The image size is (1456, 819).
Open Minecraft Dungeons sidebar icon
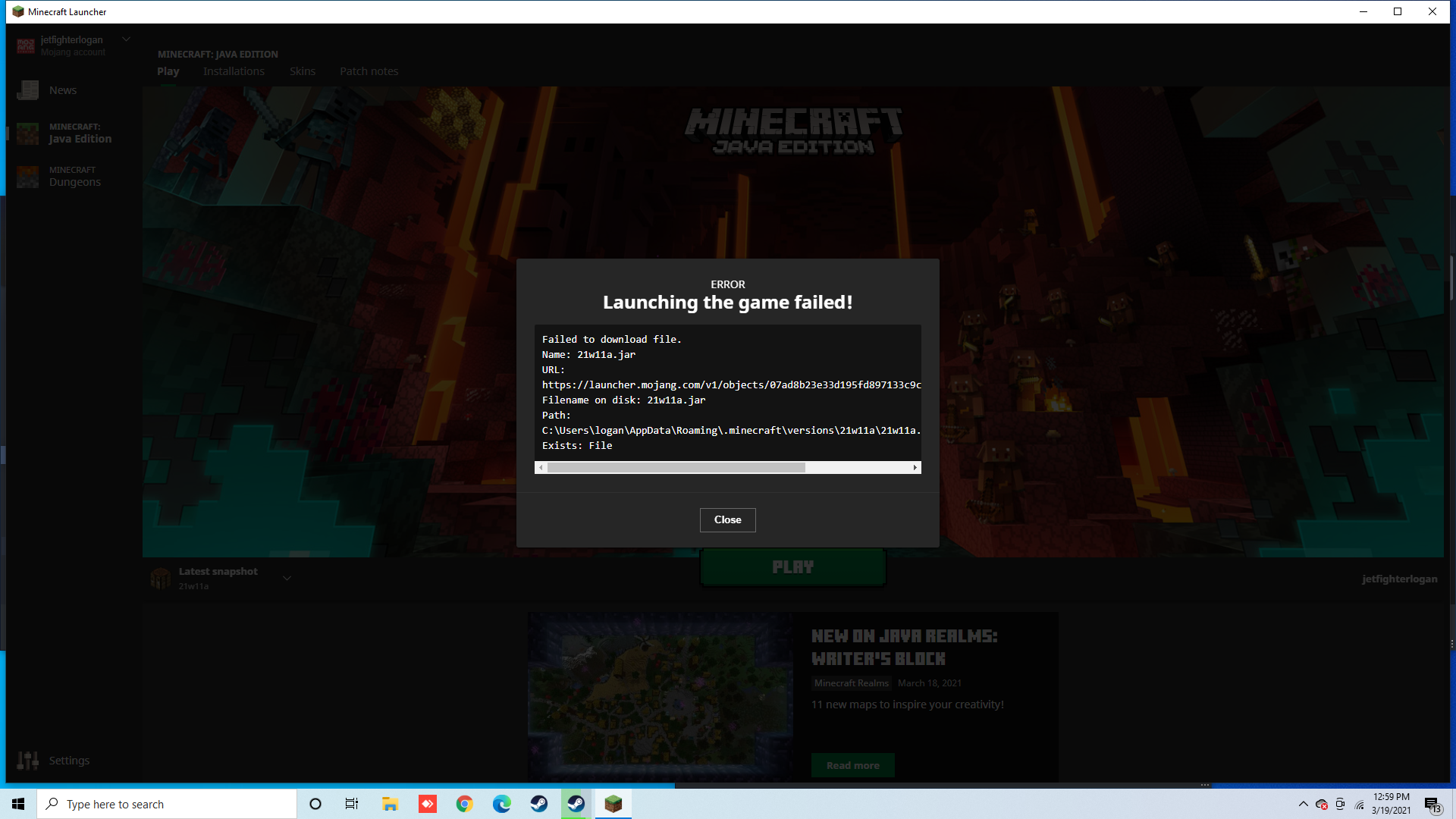coord(28,177)
